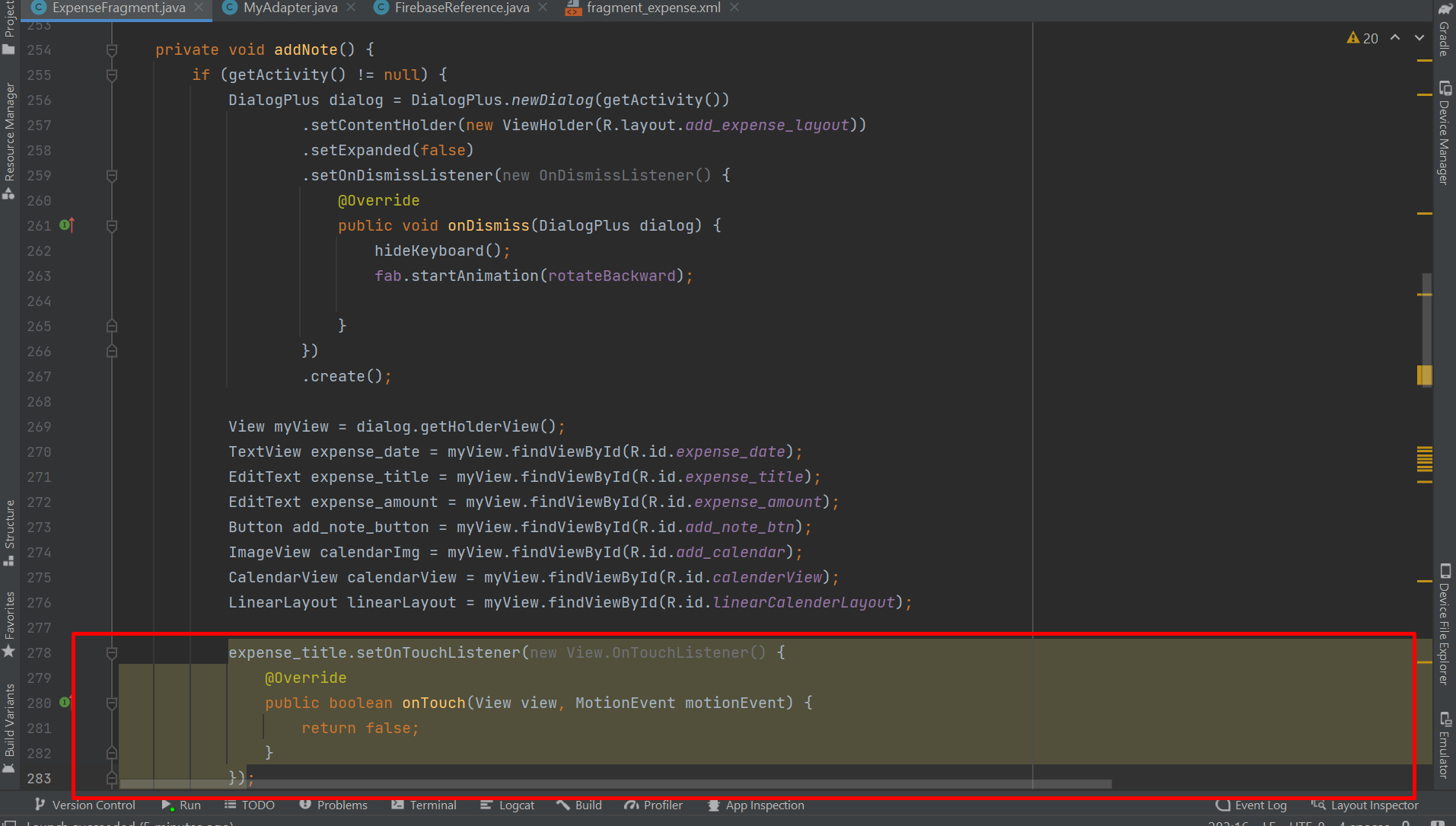The height and width of the screenshot is (826, 1456).
Task: Open the Gradle tool window
Action: click(x=1444, y=30)
